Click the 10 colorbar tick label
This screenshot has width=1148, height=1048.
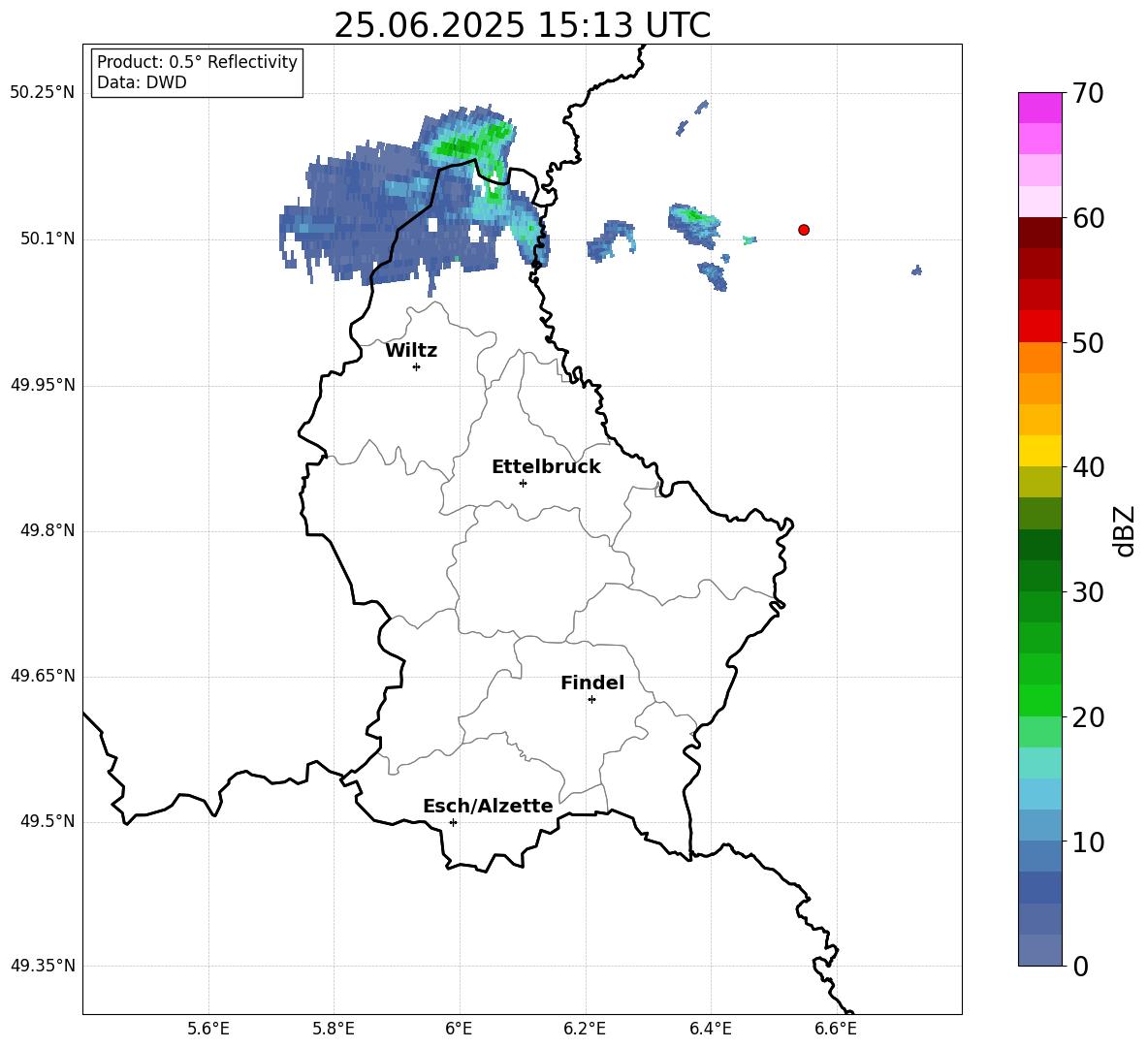coord(1088,842)
